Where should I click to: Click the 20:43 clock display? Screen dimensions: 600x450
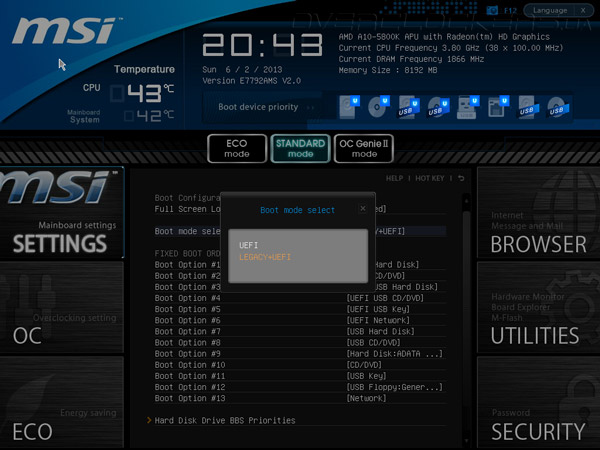point(262,45)
